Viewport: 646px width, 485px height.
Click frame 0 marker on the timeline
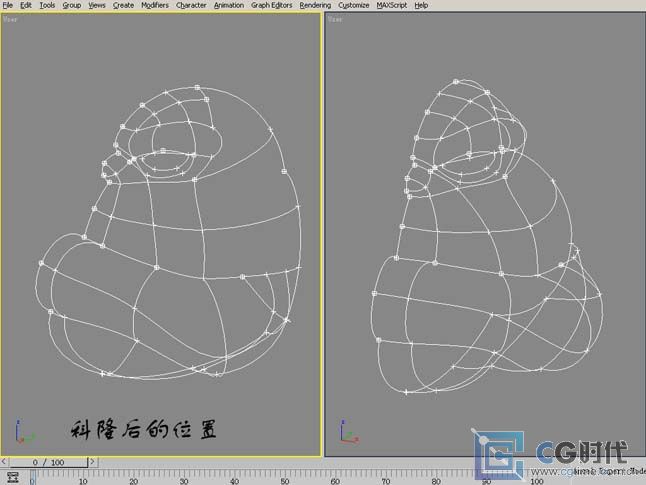(x=33, y=478)
